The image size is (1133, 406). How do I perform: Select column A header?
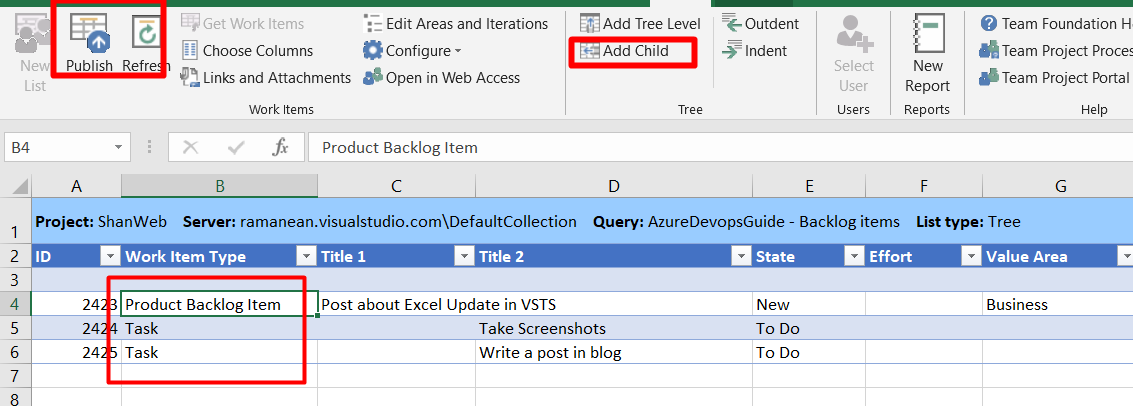77,186
